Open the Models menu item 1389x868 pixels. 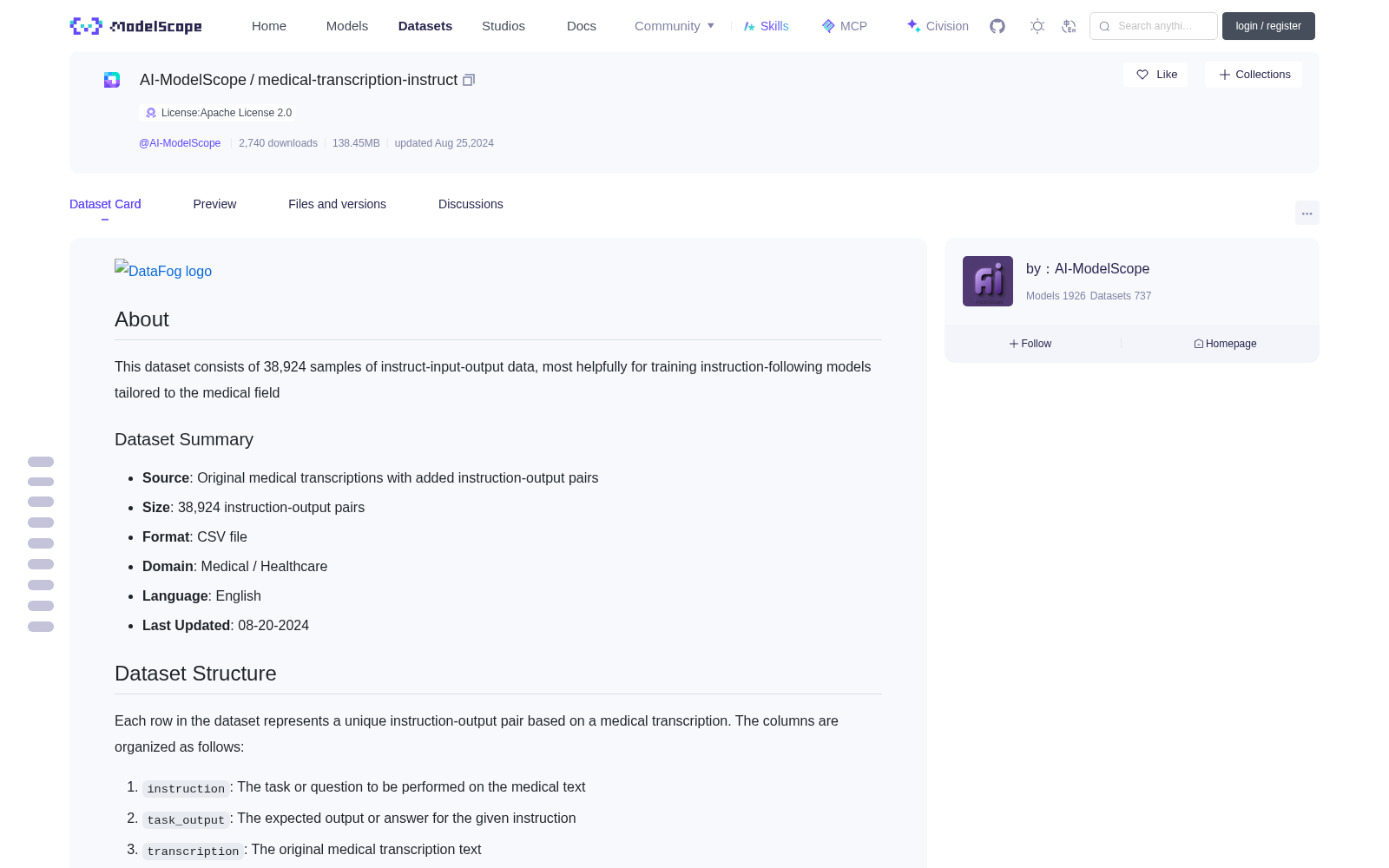347,26
